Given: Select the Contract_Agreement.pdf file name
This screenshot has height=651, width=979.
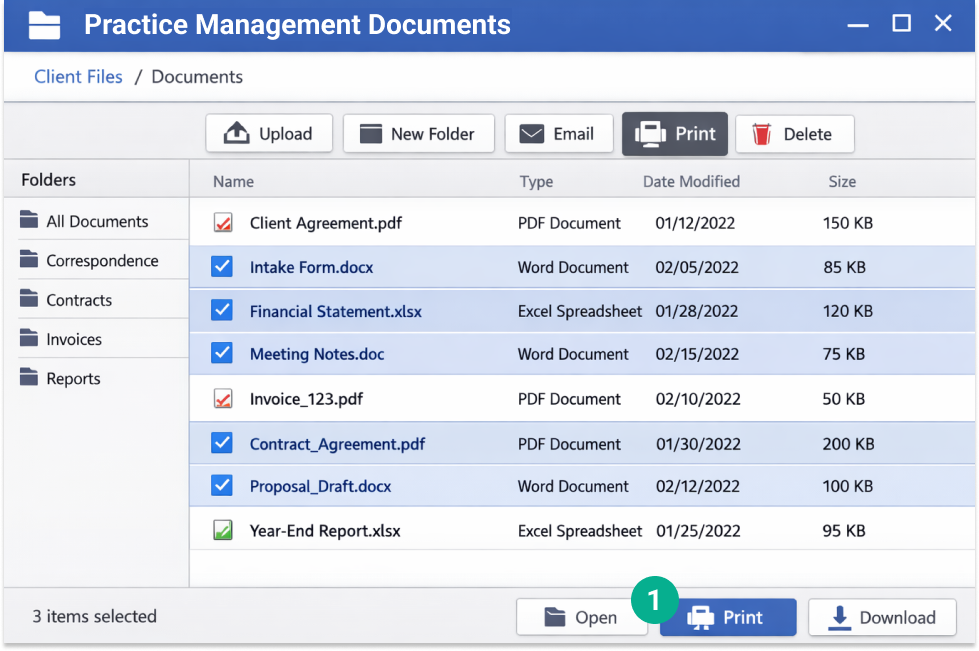Looking at the screenshot, I should coord(337,444).
